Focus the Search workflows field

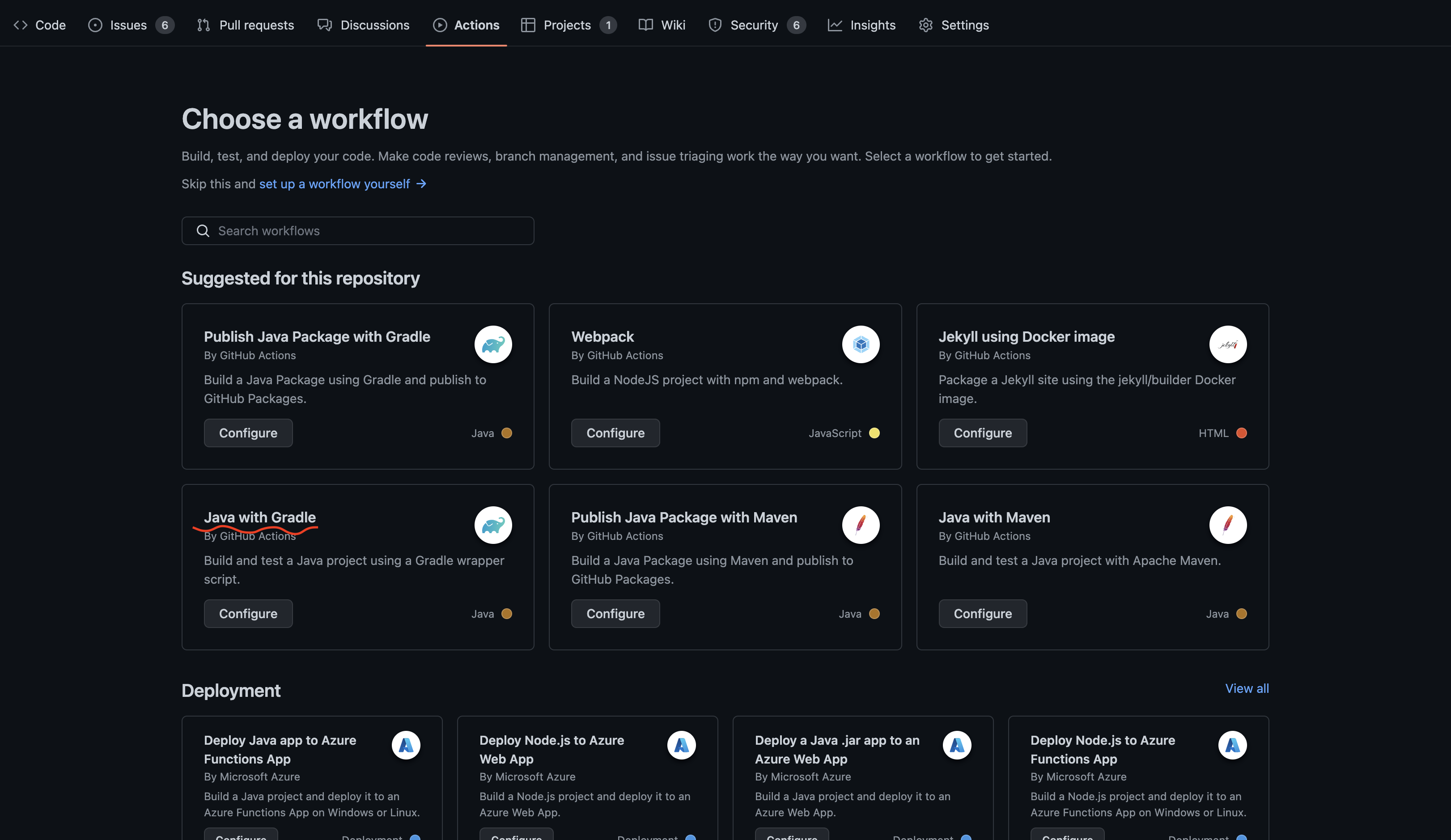pyautogui.click(x=357, y=231)
